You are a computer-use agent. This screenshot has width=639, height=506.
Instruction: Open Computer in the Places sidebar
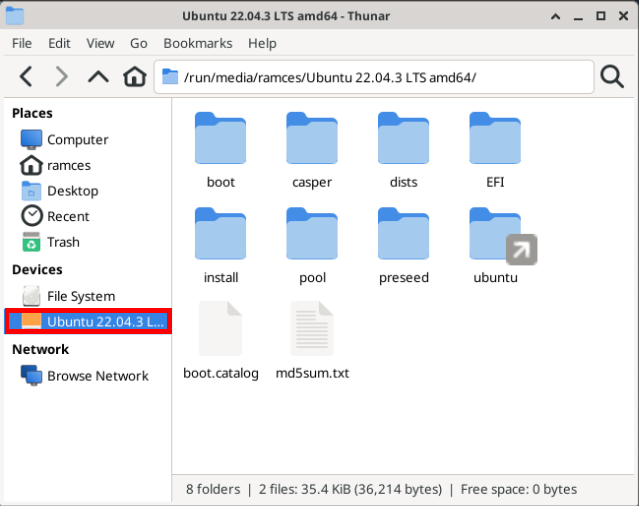[88, 139]
